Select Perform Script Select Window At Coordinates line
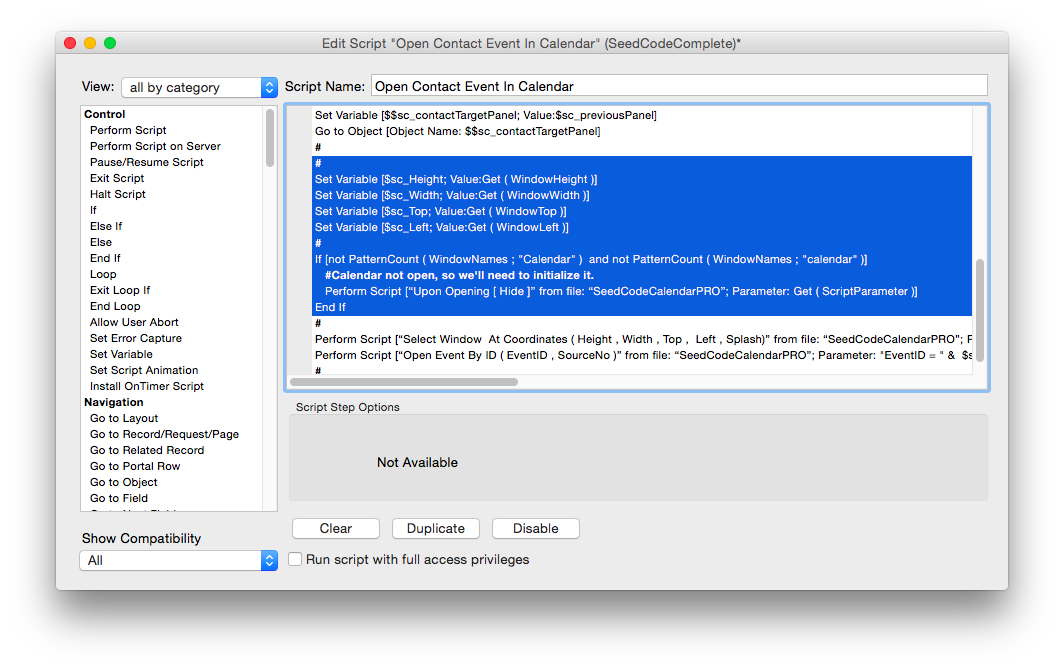 [x=643, y=339]
